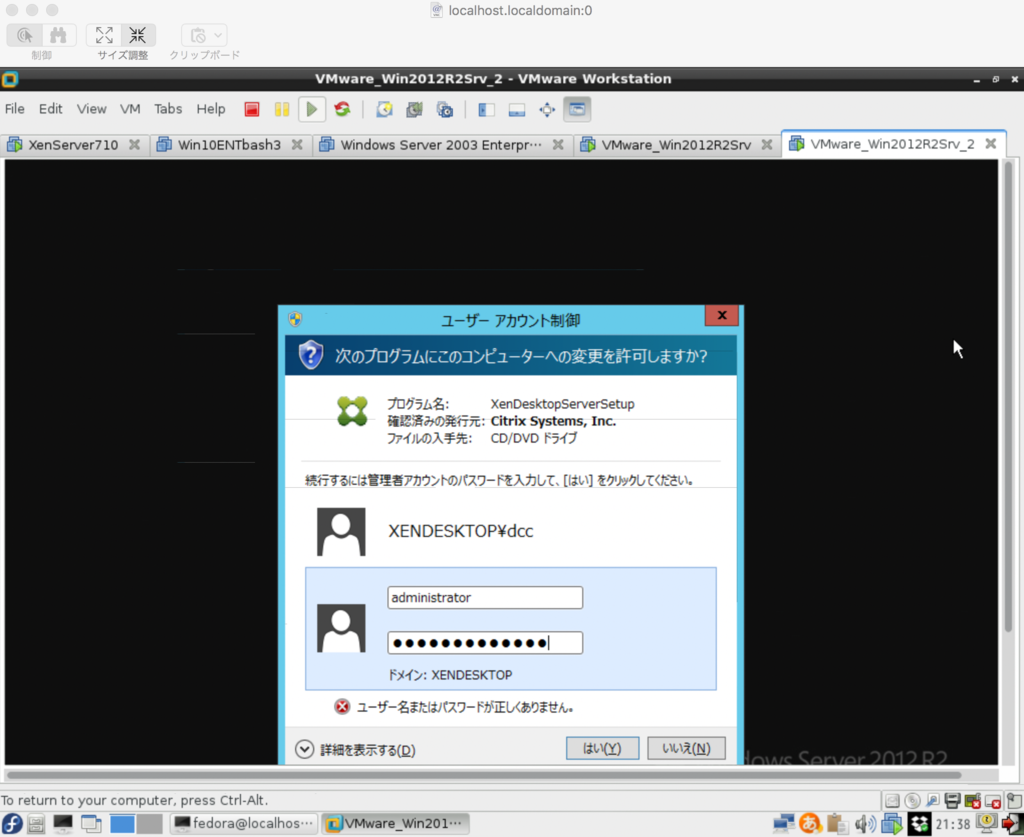Click the yellow suspend VM button
1024x837 pixels.
(281, 109)
